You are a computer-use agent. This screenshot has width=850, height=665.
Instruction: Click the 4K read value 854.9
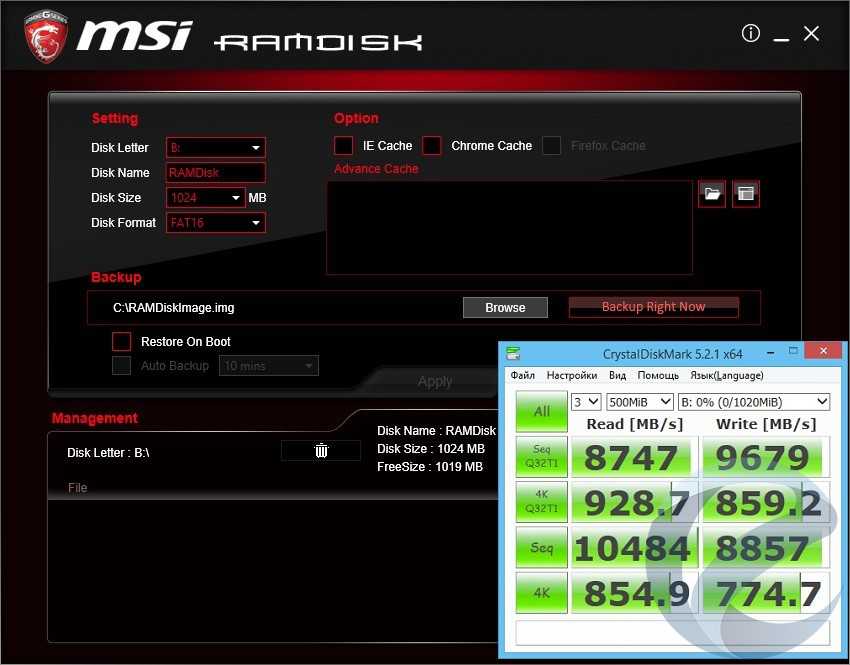635,593
